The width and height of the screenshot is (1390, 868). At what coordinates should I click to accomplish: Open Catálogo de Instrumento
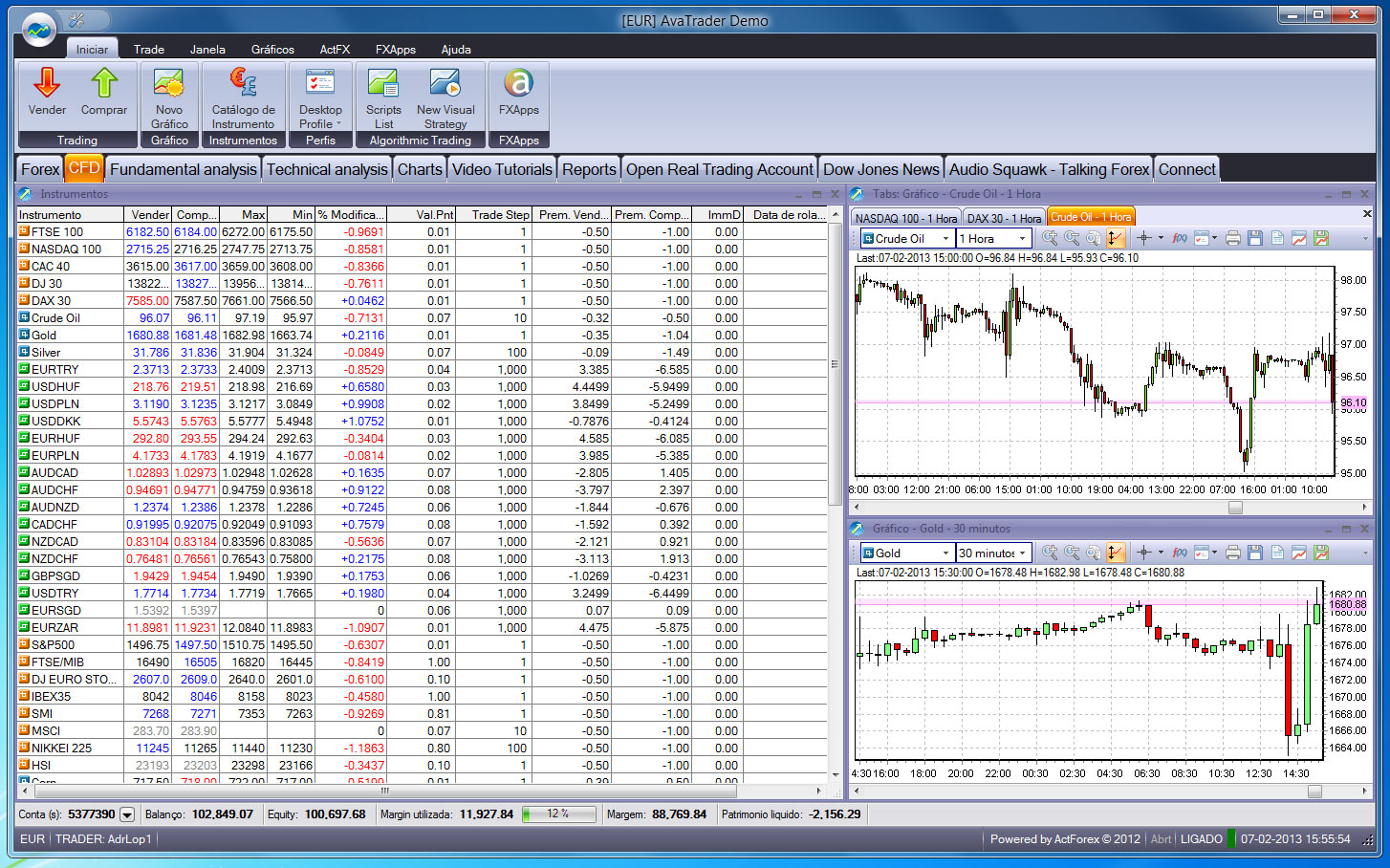pos(243,98)
